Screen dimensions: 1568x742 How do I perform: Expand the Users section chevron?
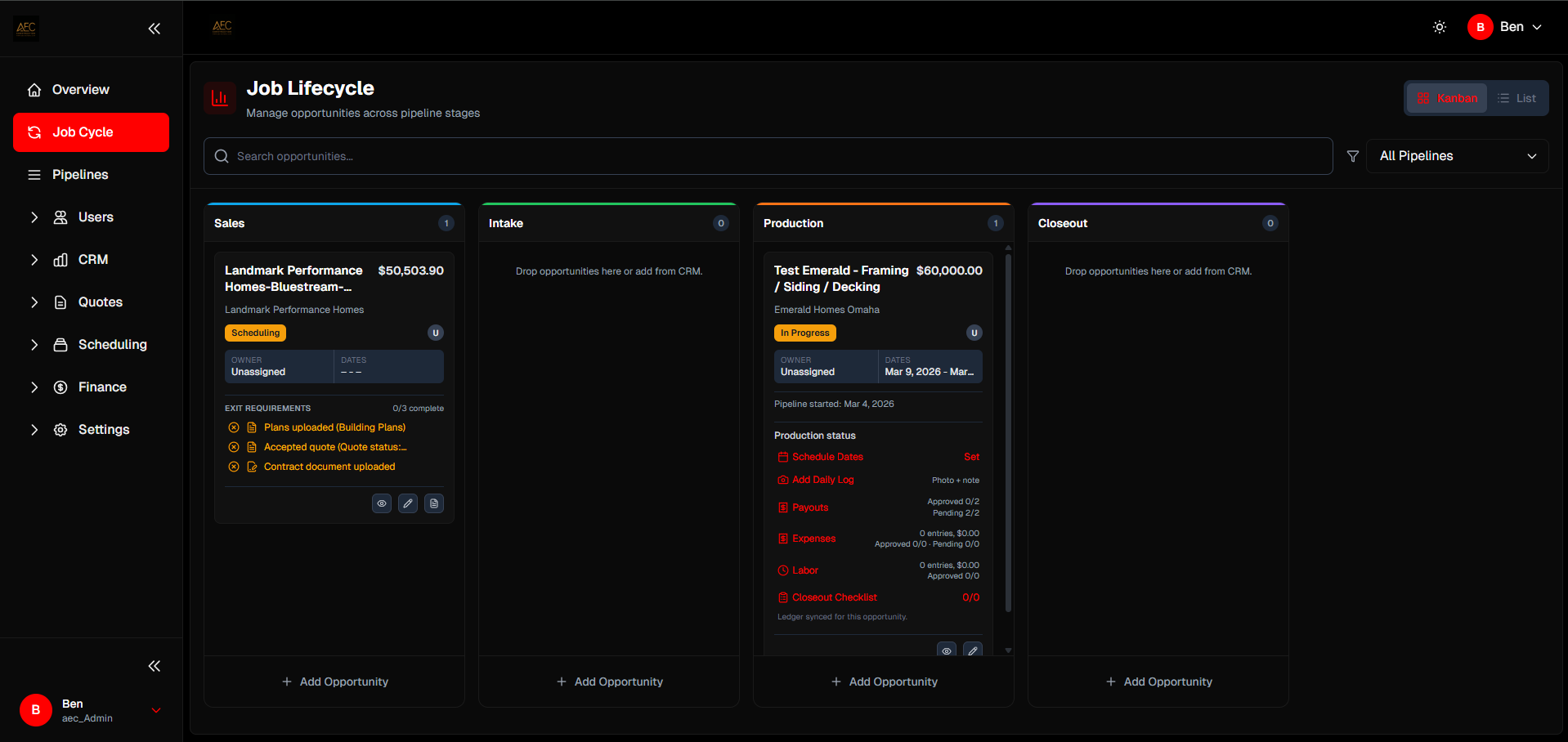(x=34, y=217)
